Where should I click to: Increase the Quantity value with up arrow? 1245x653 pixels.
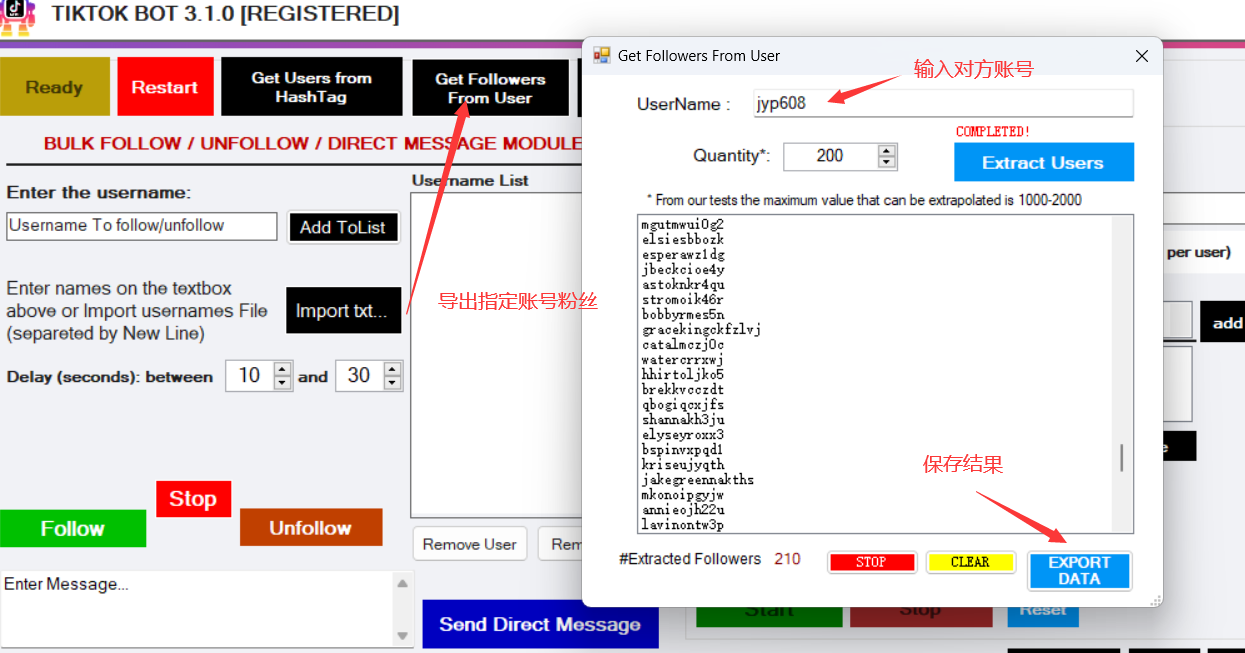coord(886,151)
